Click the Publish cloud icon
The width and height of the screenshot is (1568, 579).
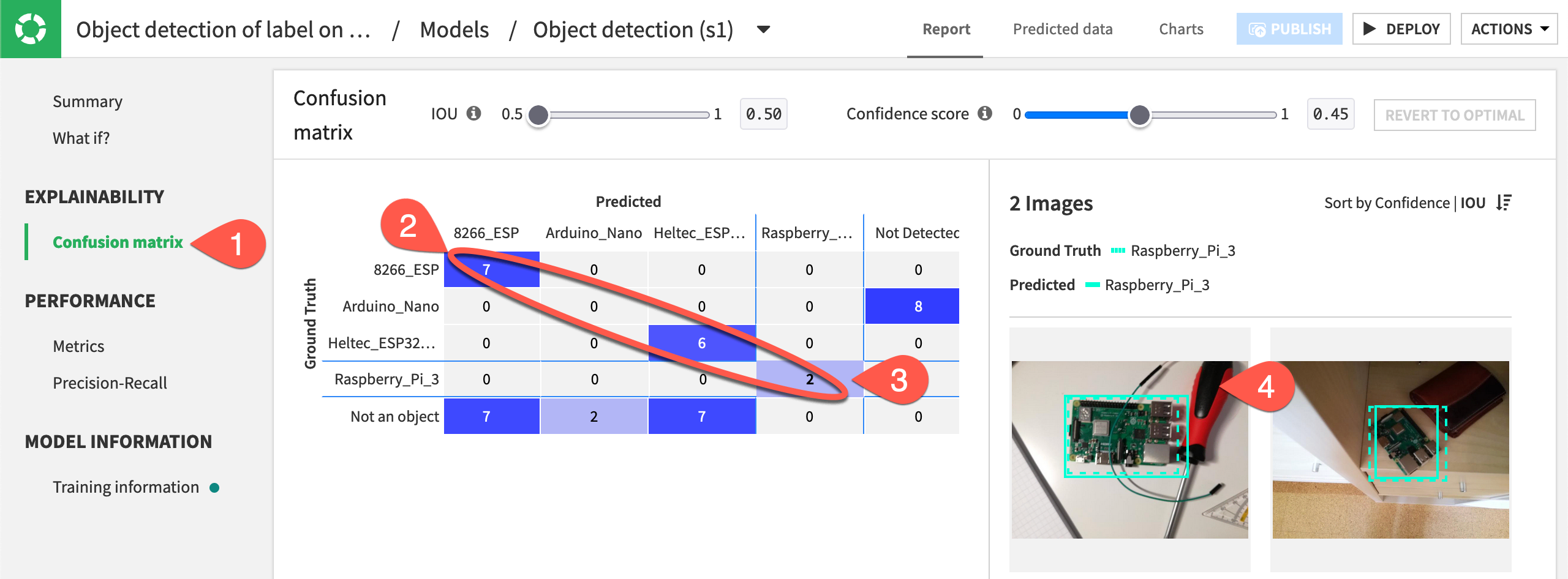1258,28
